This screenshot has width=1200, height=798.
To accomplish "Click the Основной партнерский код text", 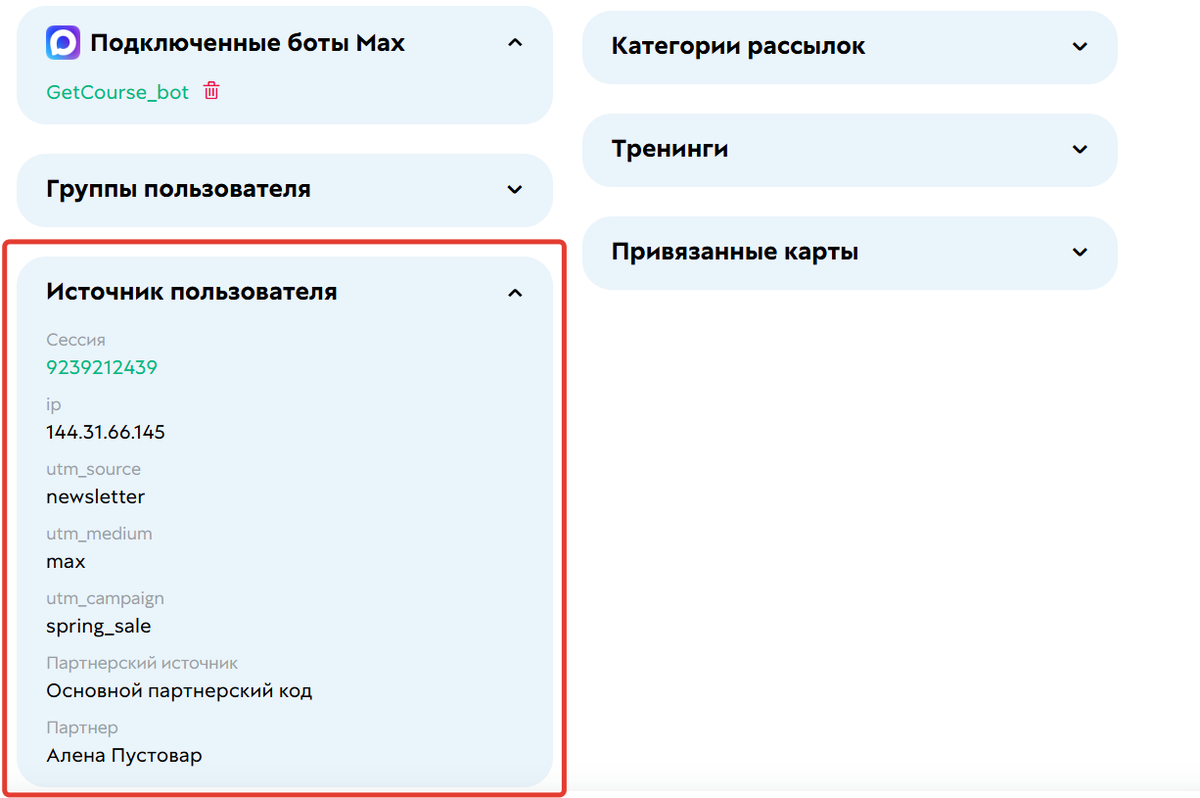I will click(x=179, y=690).
